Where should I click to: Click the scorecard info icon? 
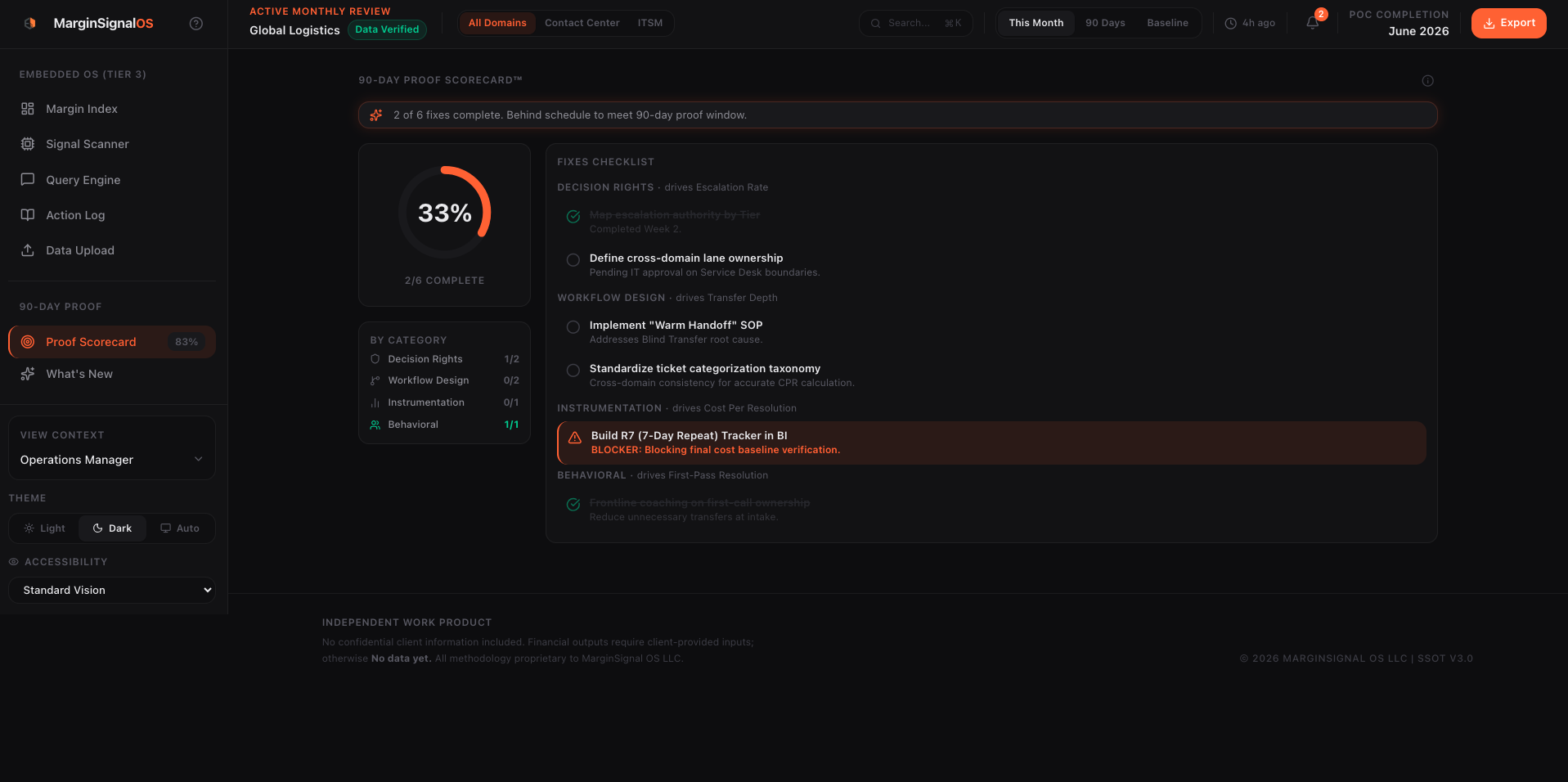(1427, 80)
